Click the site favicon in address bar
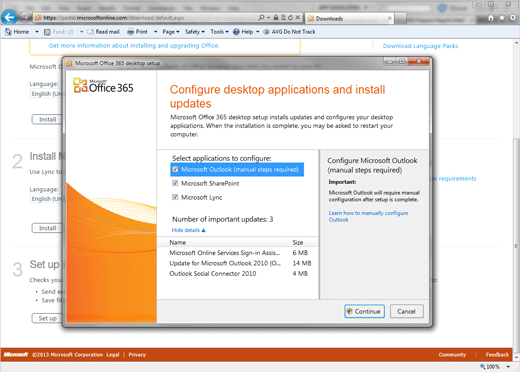 pos(38,18)
